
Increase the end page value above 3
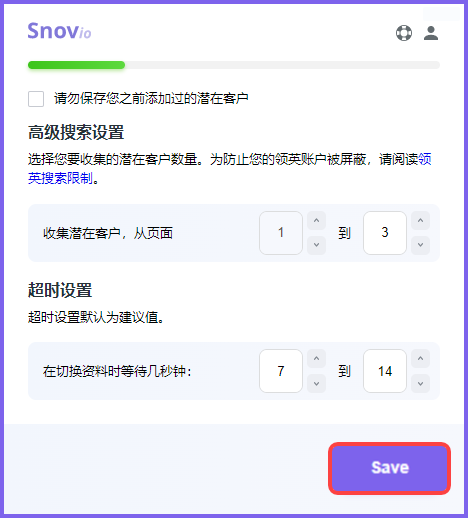coord(420,220)
